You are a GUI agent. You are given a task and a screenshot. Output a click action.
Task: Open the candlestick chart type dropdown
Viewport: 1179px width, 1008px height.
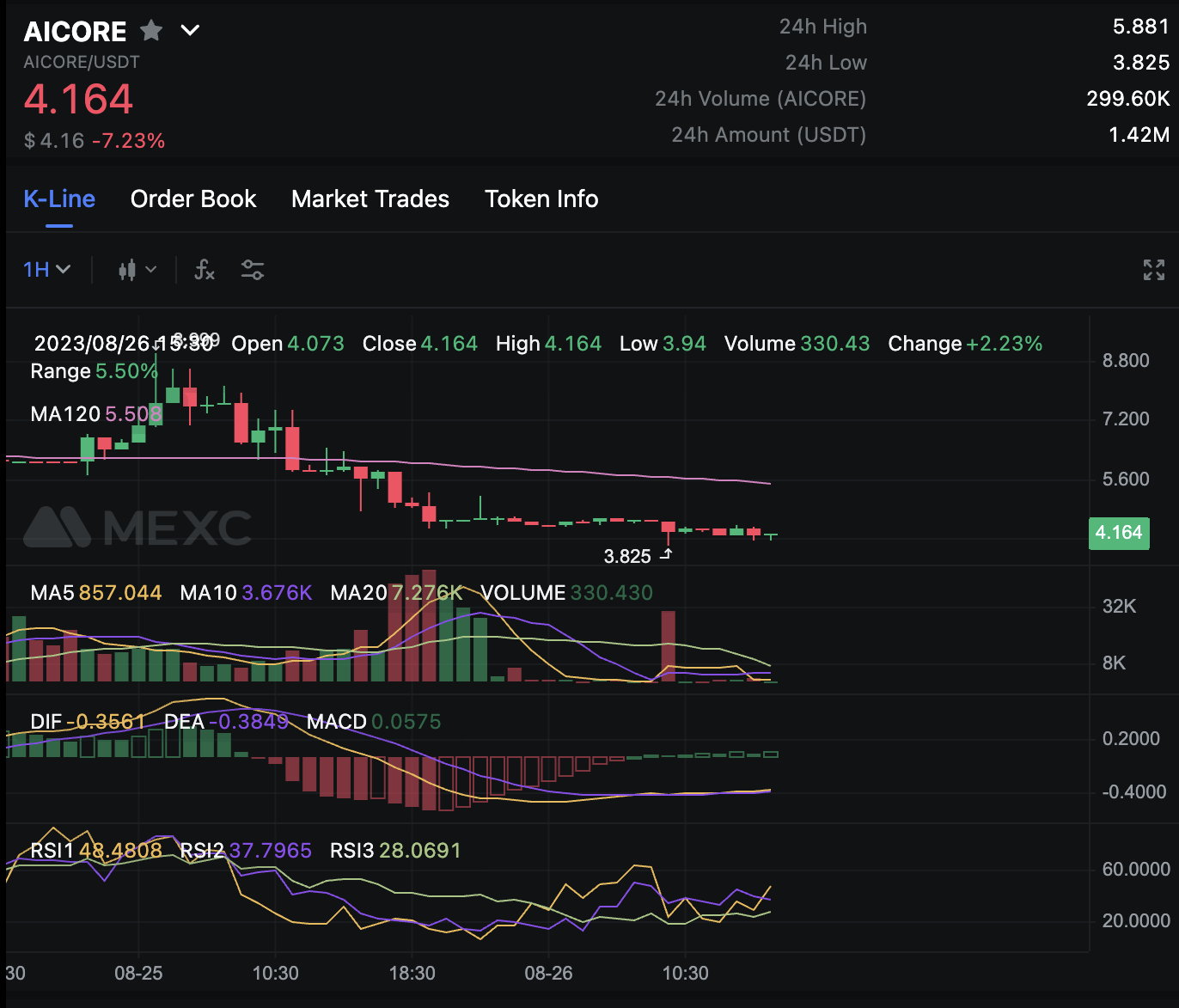(x=137, y=270)
